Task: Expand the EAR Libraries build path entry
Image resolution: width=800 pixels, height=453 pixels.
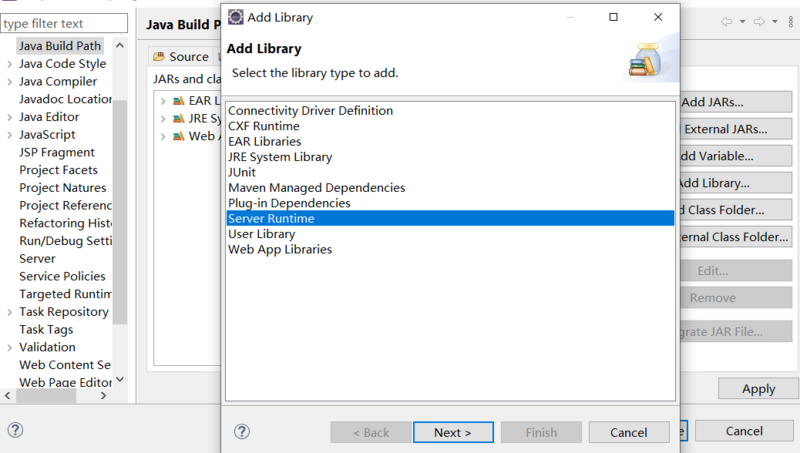Action: click(162, 101)
